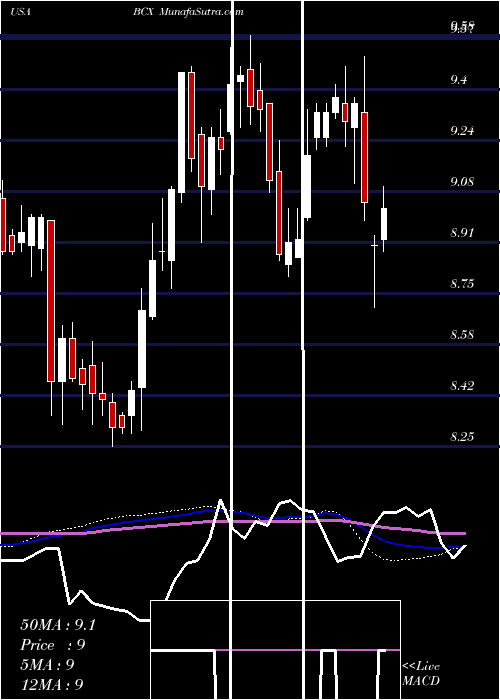Image resolution: width=500 pixels, height=700 pixels.
Task: Click the 5MA : 9 readout
Action: (x=47, y=665)
